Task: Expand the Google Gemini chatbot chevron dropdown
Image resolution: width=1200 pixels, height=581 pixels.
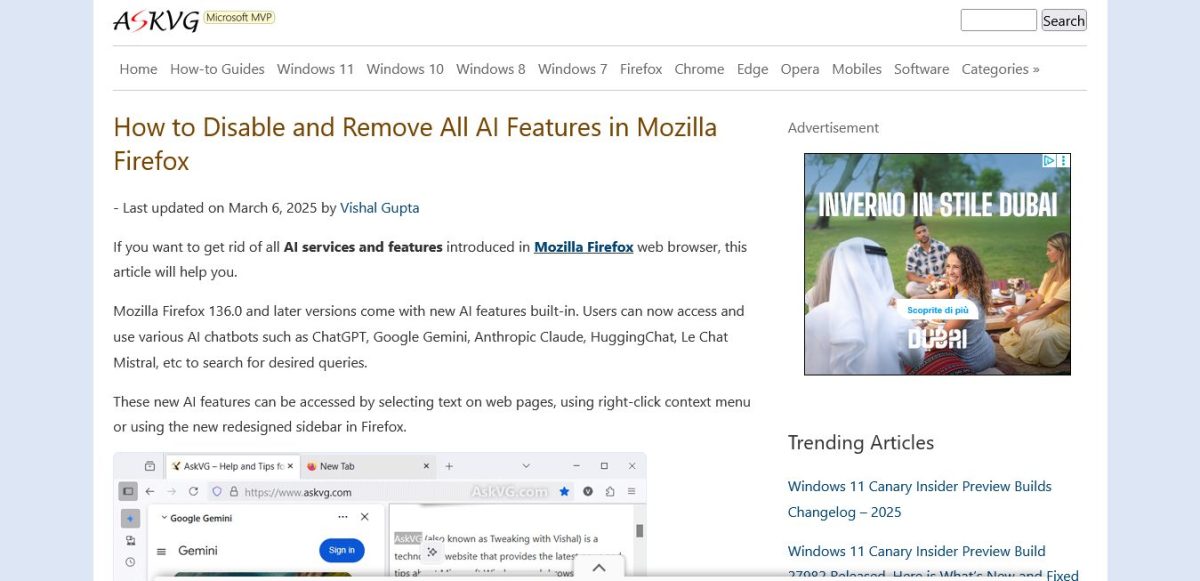Action: coord(164,518)
